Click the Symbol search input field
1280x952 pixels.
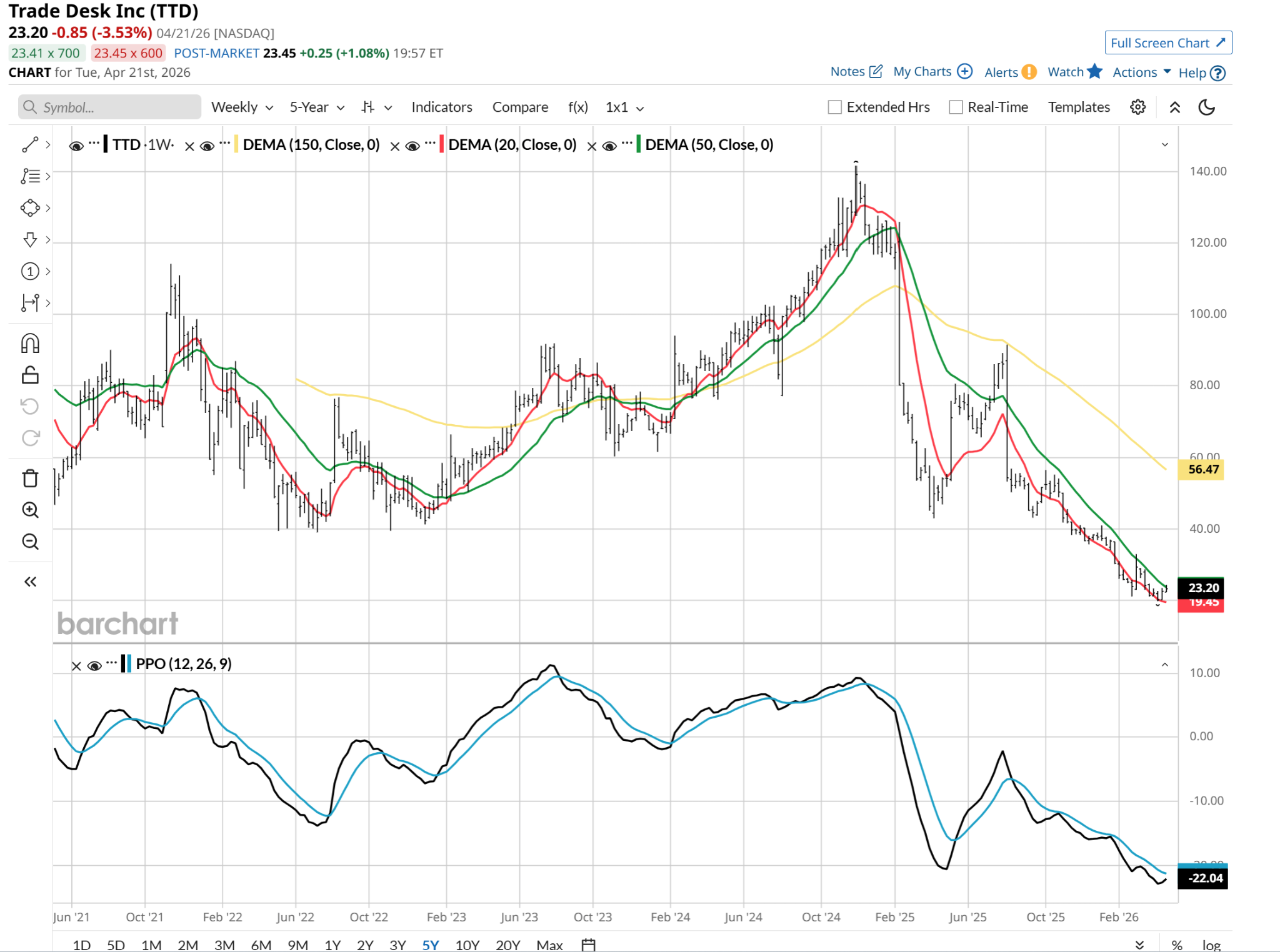pyautogui.click(x=110, y=107)
